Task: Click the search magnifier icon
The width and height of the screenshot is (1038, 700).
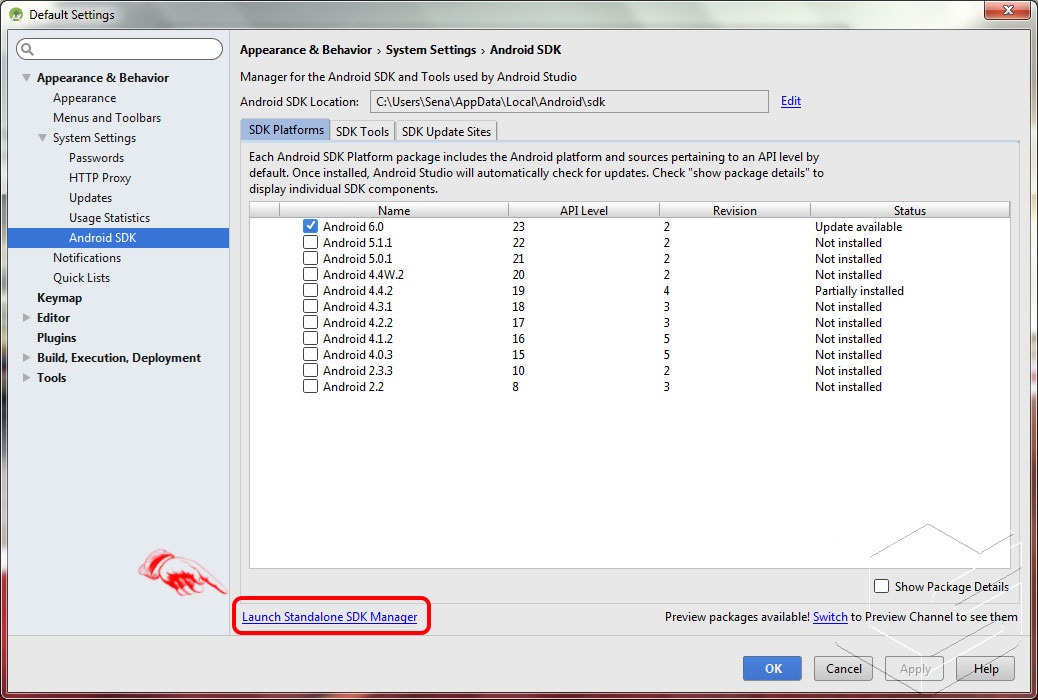Action: click(x=27, y=49)
